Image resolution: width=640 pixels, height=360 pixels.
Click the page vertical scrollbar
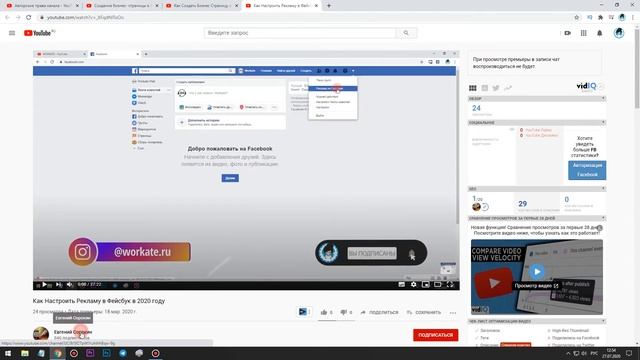(637, 69)
